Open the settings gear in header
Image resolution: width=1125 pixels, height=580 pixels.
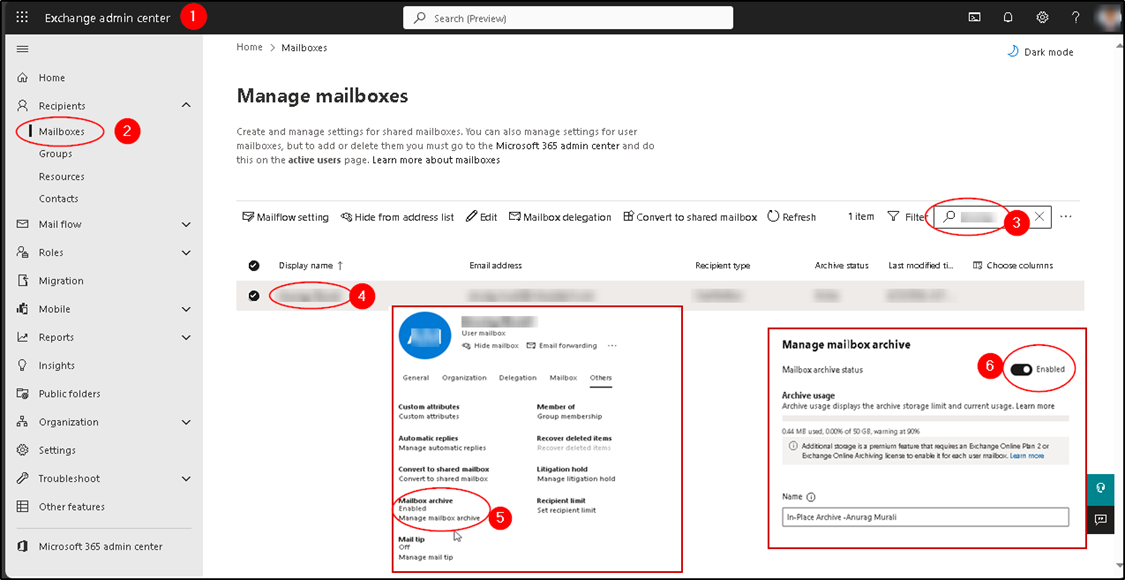tap(1042, 18)
